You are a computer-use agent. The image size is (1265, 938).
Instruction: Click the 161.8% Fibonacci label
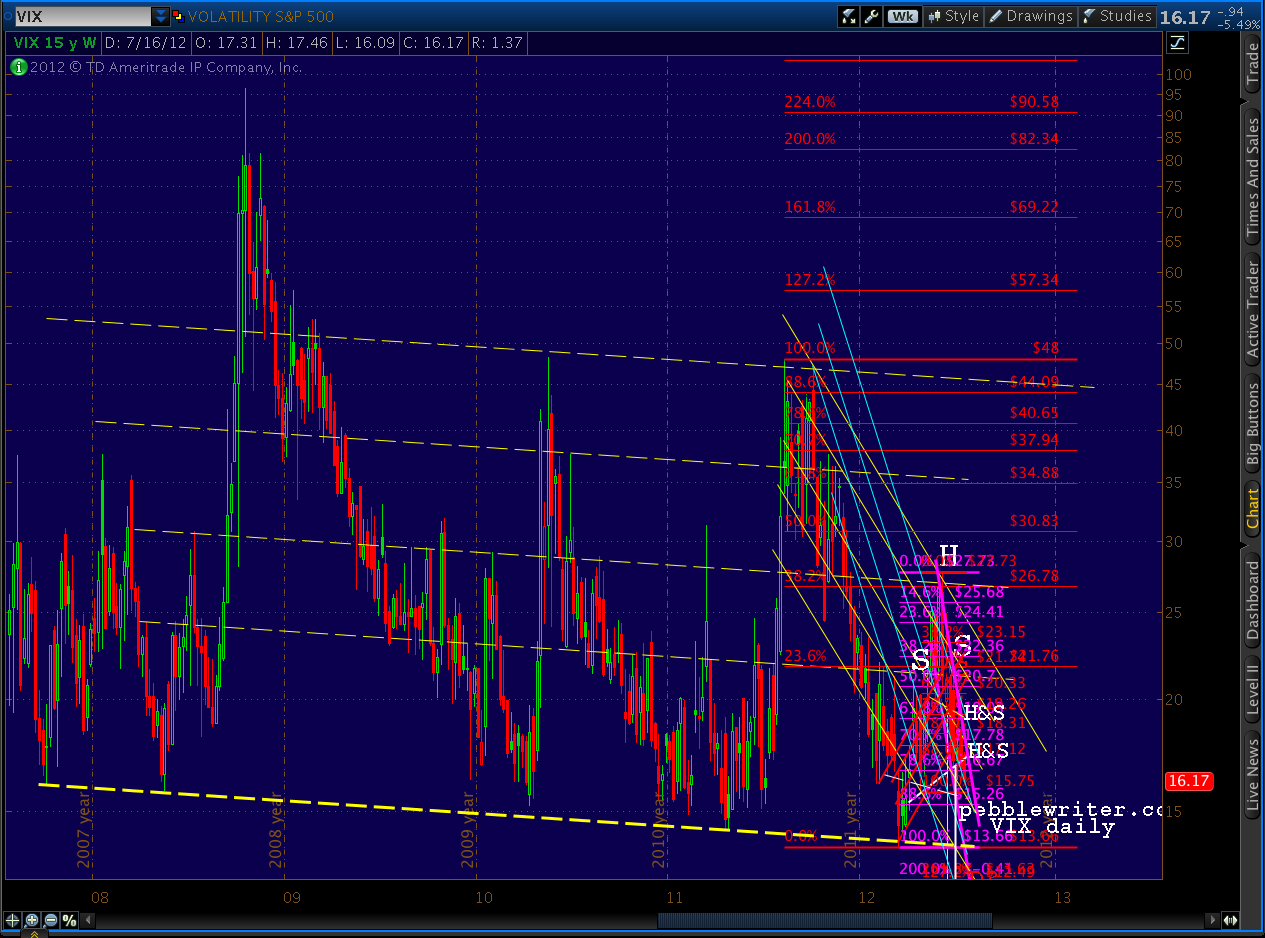(x=810, y=207)
